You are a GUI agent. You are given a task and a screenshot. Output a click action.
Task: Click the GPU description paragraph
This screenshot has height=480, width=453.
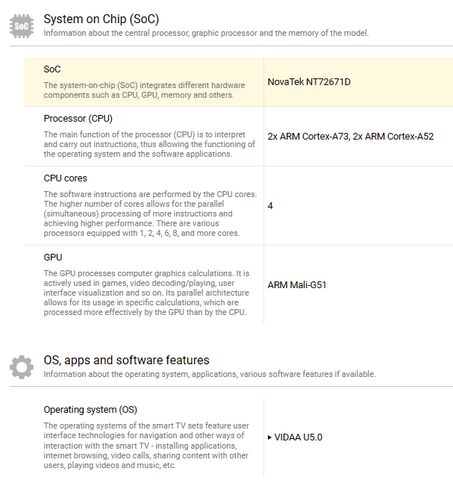tap(146, 293)
